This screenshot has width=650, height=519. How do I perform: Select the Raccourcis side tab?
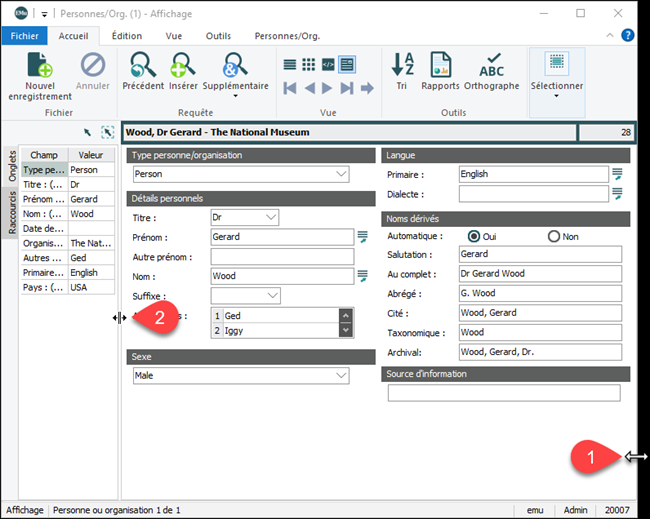click(11, 213)
